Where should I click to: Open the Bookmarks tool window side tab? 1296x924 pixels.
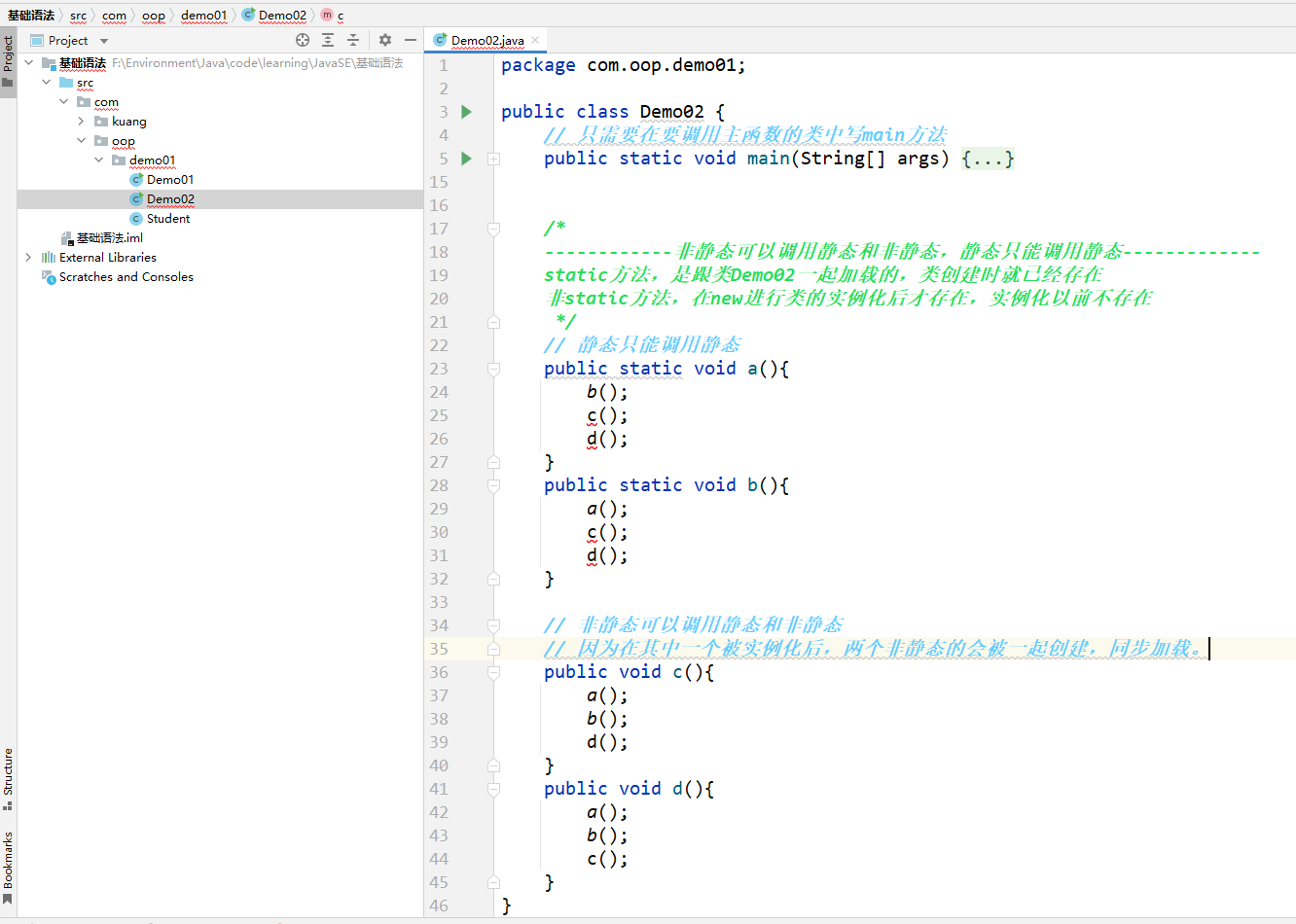tap(8, 868)
